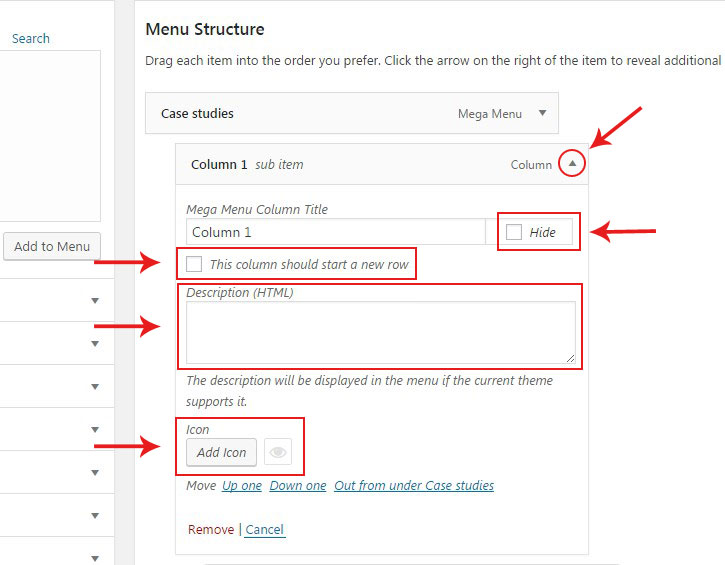Cancel editing the Column 1 item
This screenshot has height=565, width=725.
265,529
